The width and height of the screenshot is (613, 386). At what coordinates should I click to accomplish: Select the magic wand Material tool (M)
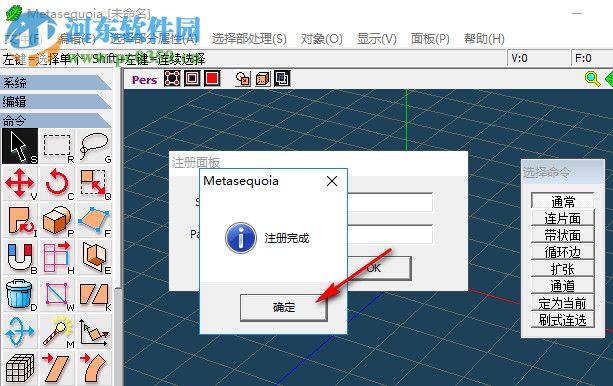(57, 332)
